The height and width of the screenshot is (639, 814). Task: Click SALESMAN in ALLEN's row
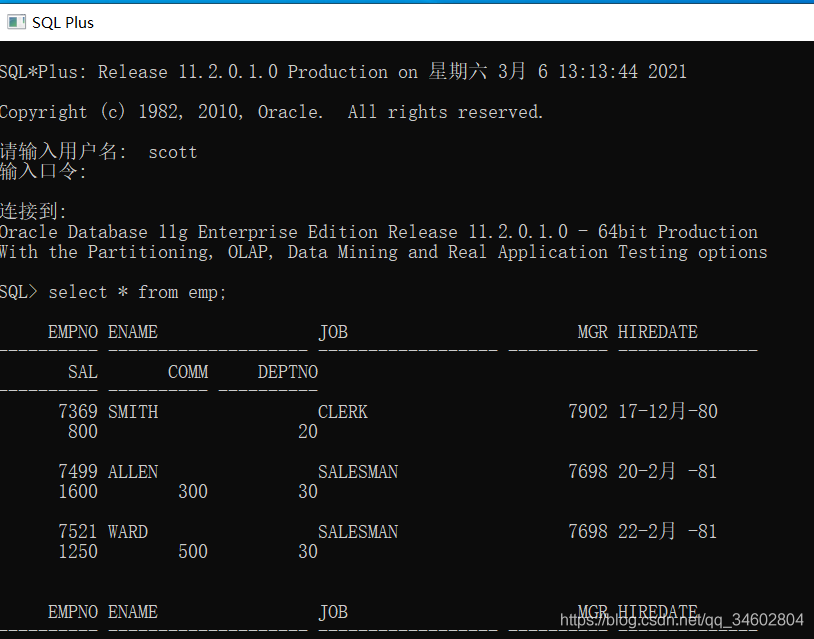click(x=358, y=471)
